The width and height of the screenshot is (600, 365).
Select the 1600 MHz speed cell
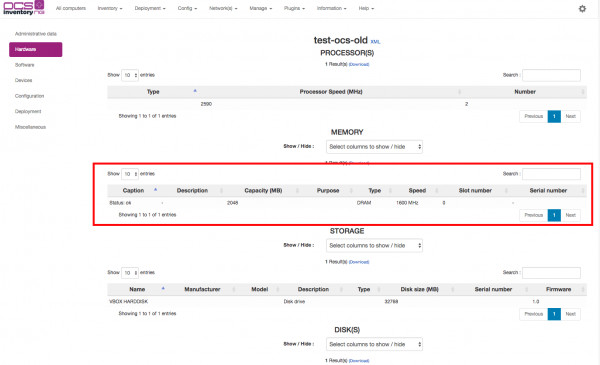click(x=407, y=203)
